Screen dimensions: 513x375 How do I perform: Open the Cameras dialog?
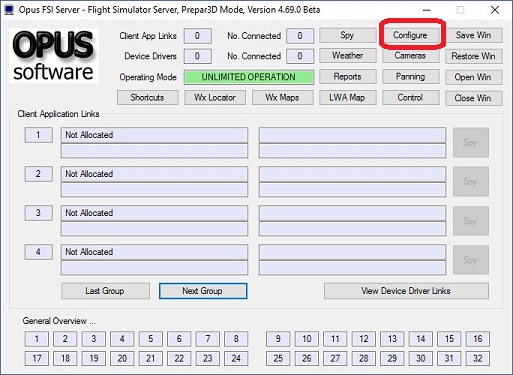click(410, 56)
